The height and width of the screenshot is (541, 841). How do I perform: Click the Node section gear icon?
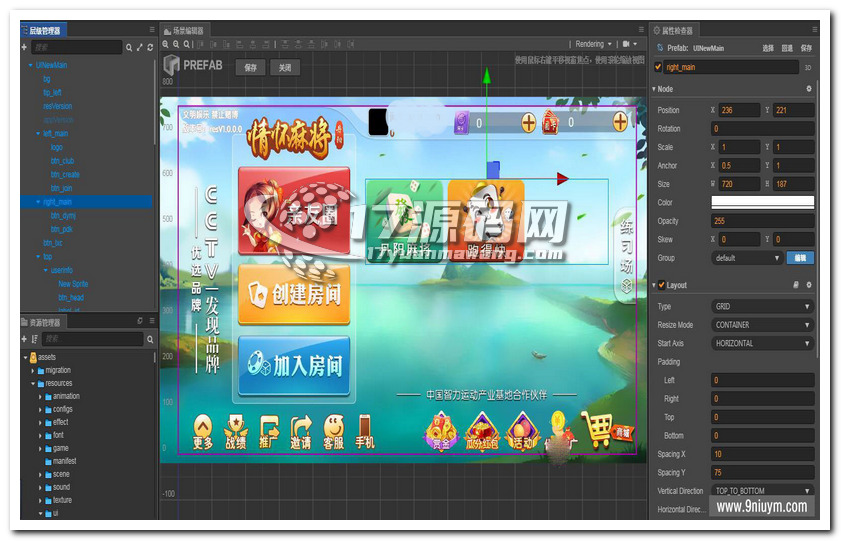[809, 88]
